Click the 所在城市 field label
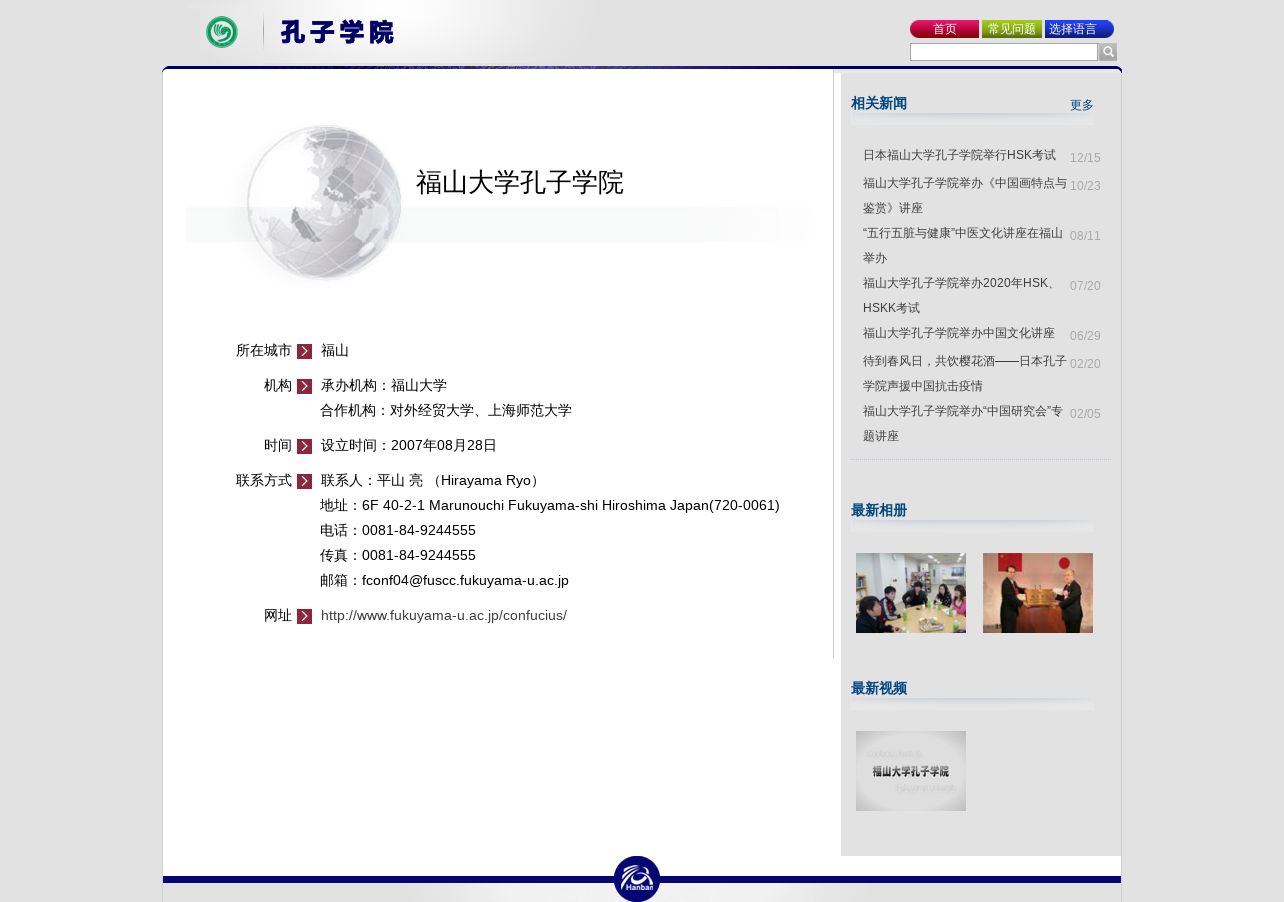Image resolution: width=1284 pixels, height=902 pixels. click(264, 351)
